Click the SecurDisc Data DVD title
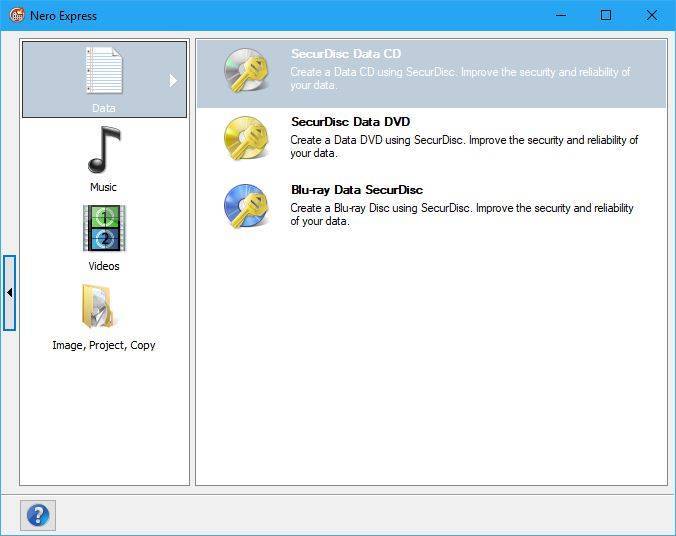The width and height of the screenshot is (676, 536). (x=351, y=122)
